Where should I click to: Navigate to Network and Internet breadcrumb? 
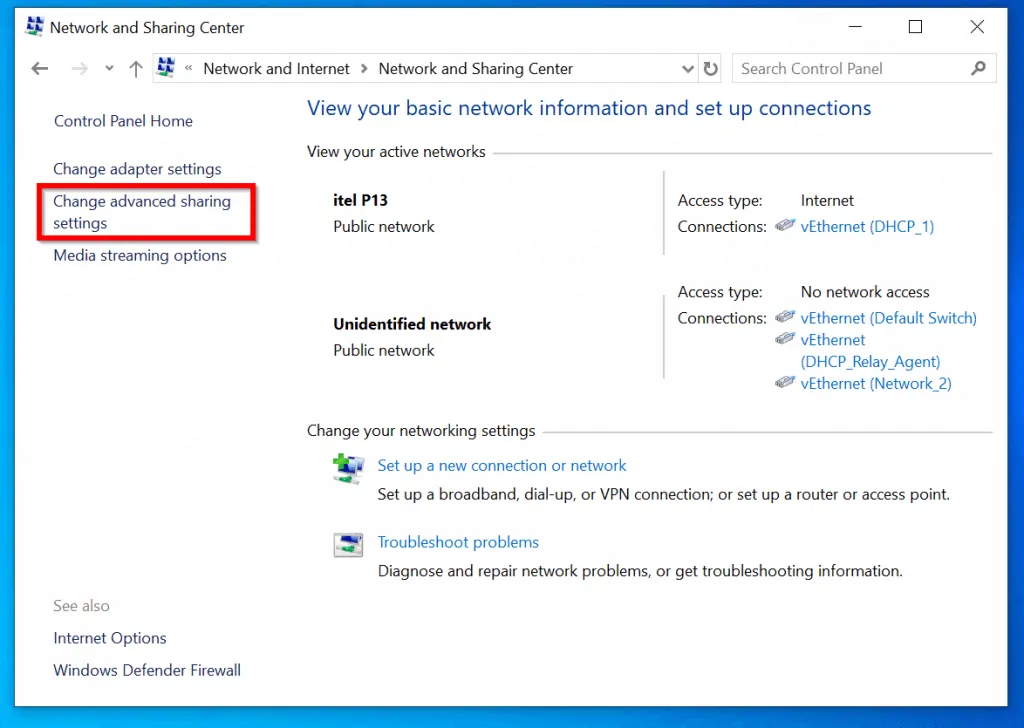coord(276,68)
